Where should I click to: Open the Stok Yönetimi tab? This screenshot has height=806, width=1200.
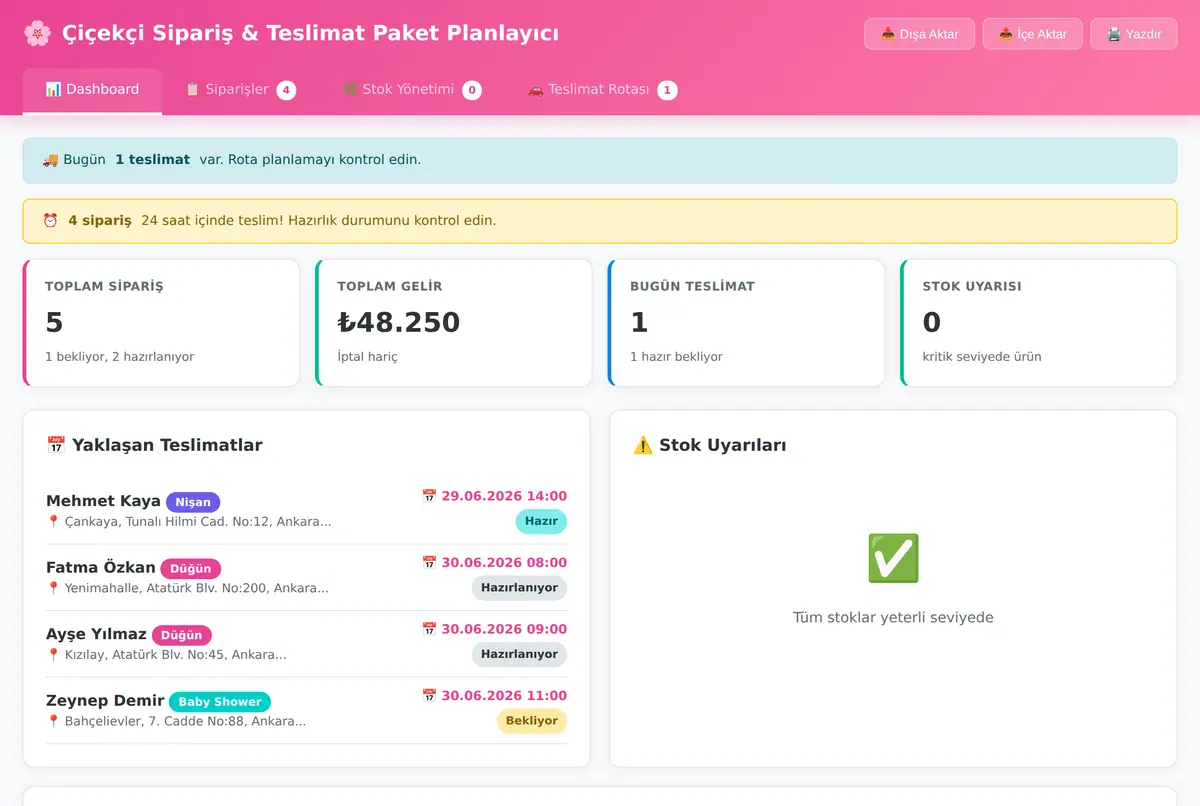(x=412, y=90)
